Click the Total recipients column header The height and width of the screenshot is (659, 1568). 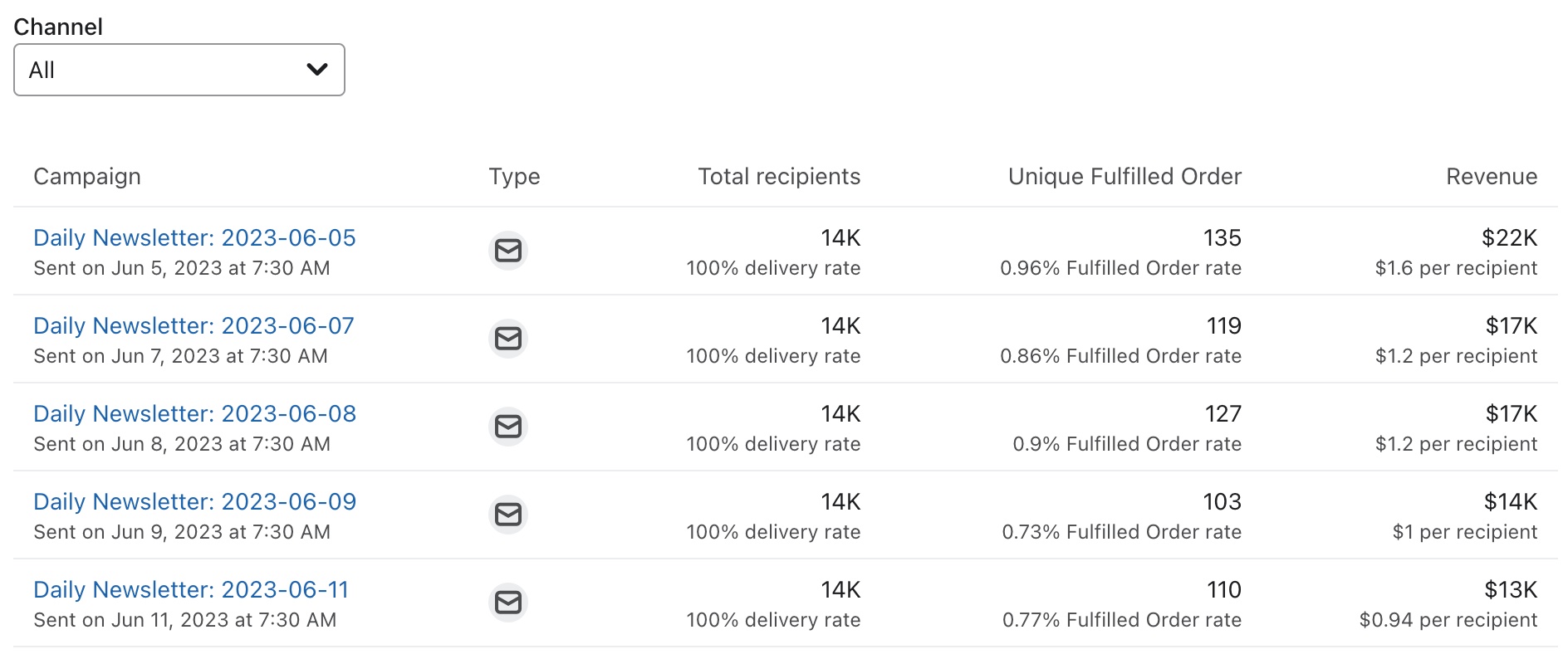(779, 177)
